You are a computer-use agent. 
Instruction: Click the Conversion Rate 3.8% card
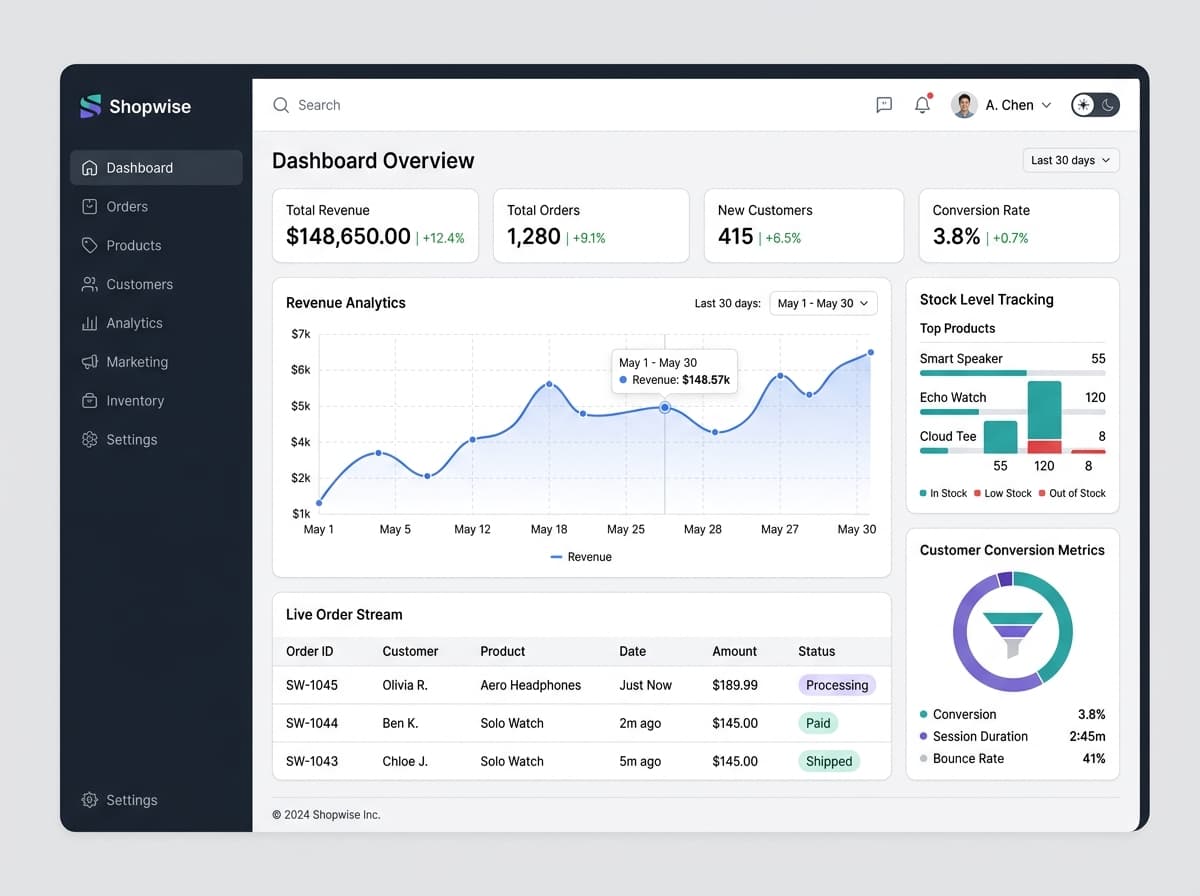(1019, 225)
